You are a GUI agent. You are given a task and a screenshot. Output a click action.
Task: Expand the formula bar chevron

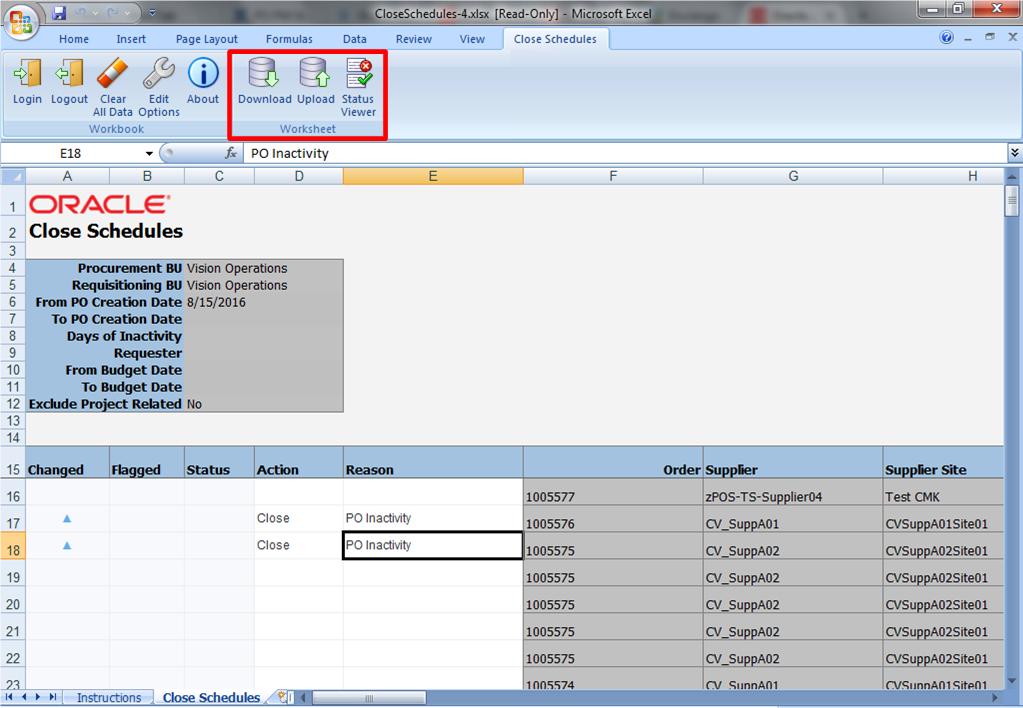[x=1015, y=153]
